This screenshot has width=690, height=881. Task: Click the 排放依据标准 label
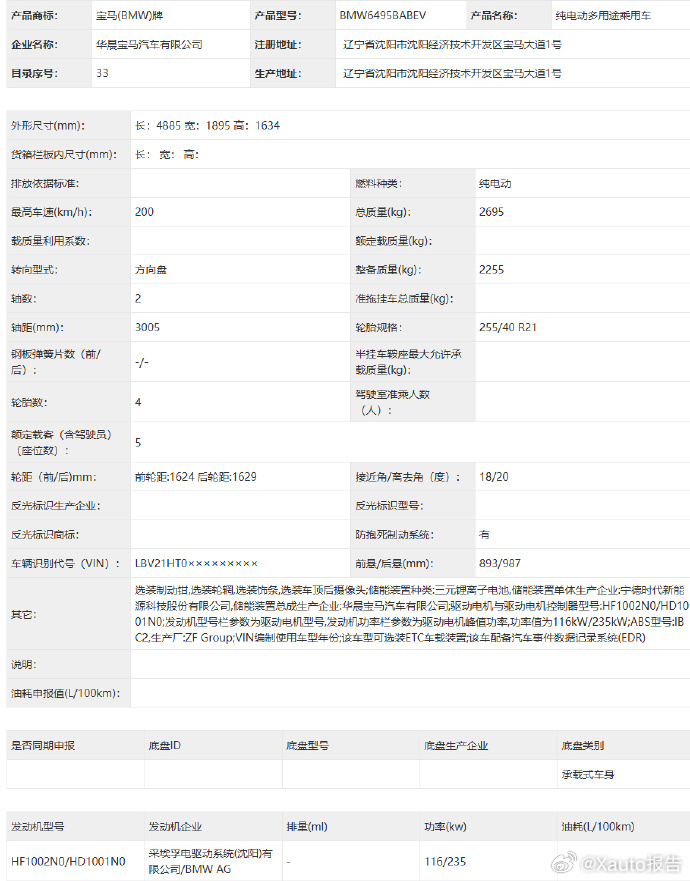[x=44, y=183]
